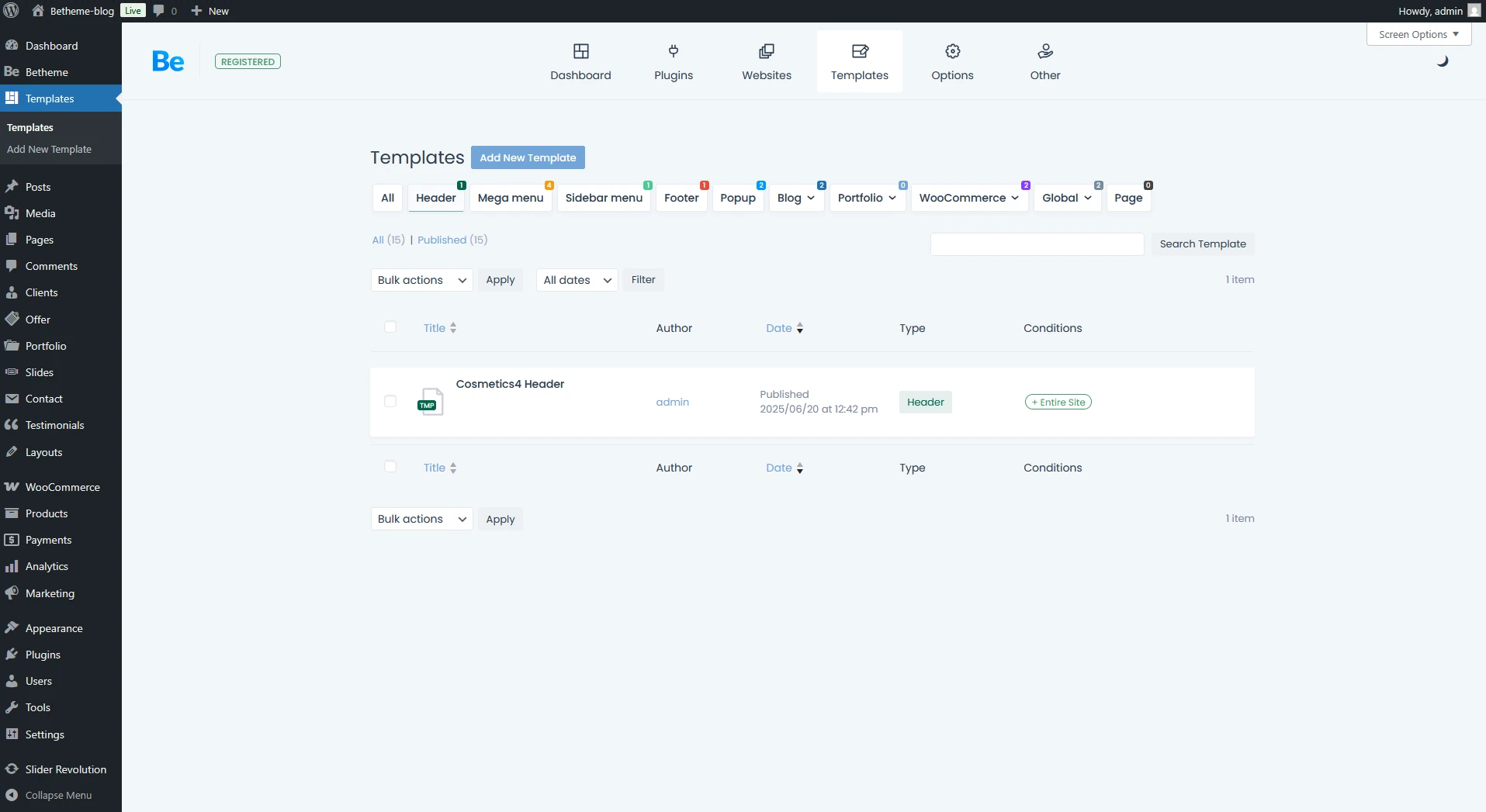Select the Plugins icon in BeTheme top bar
Image resolution: width=1486 pixels, height=812 pixels.
673,53
